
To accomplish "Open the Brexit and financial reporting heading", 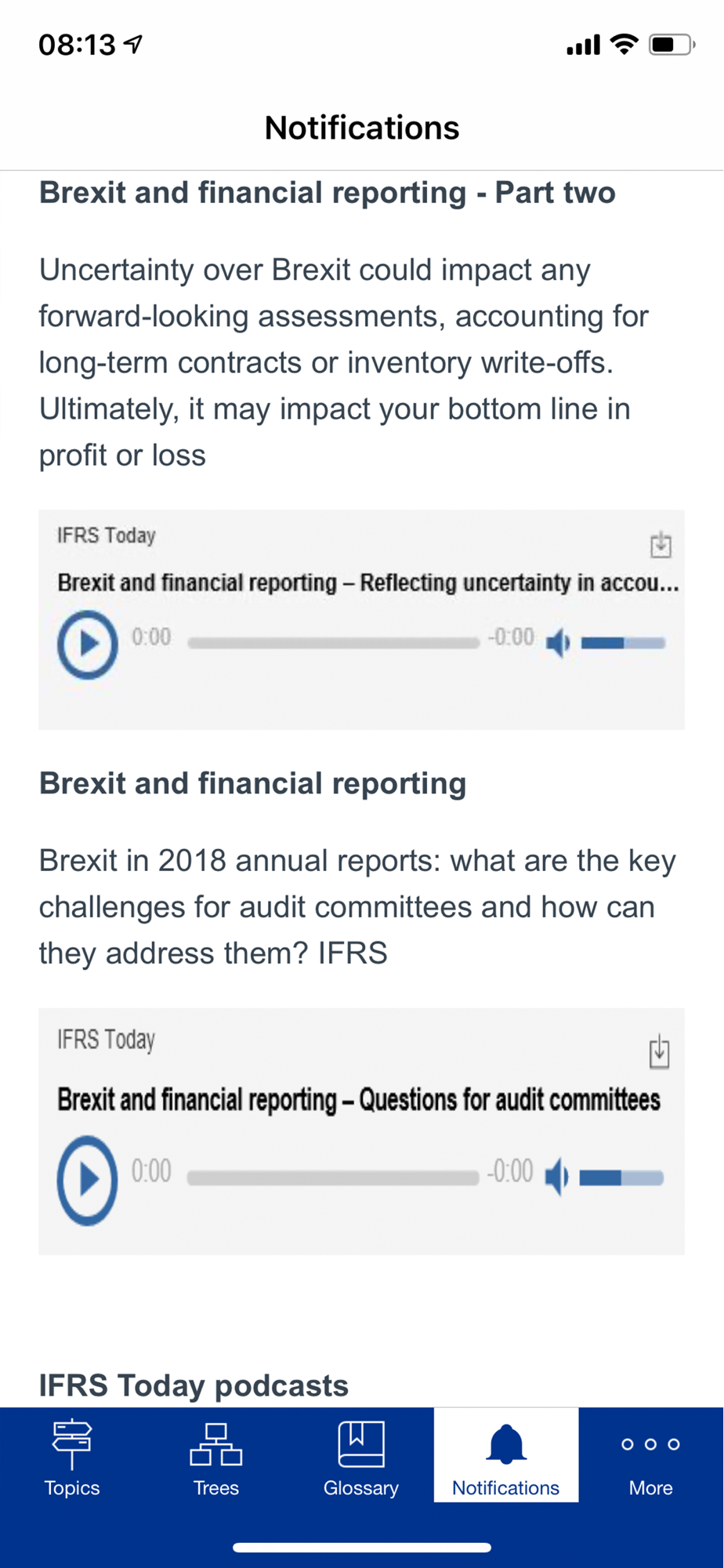I will tap(253, 783).
